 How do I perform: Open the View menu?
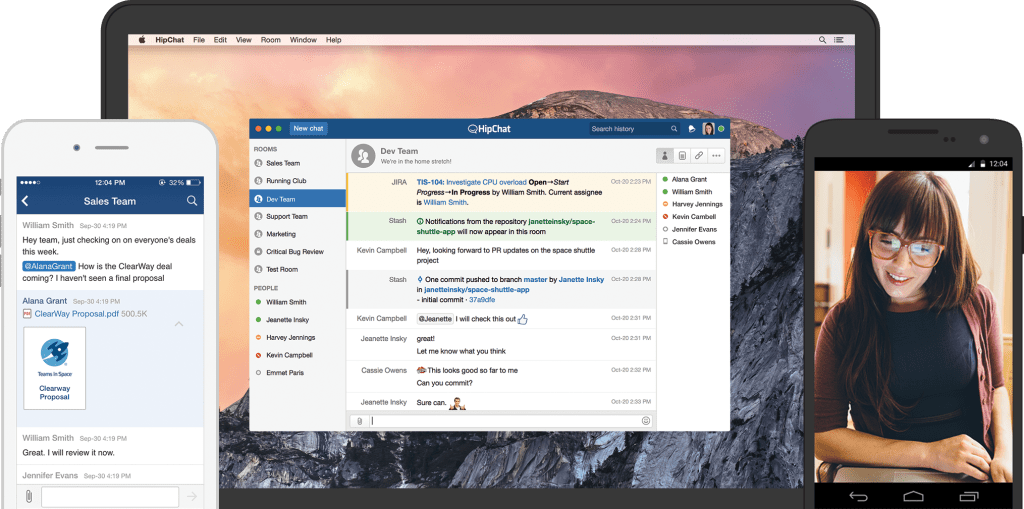[244, 40]
